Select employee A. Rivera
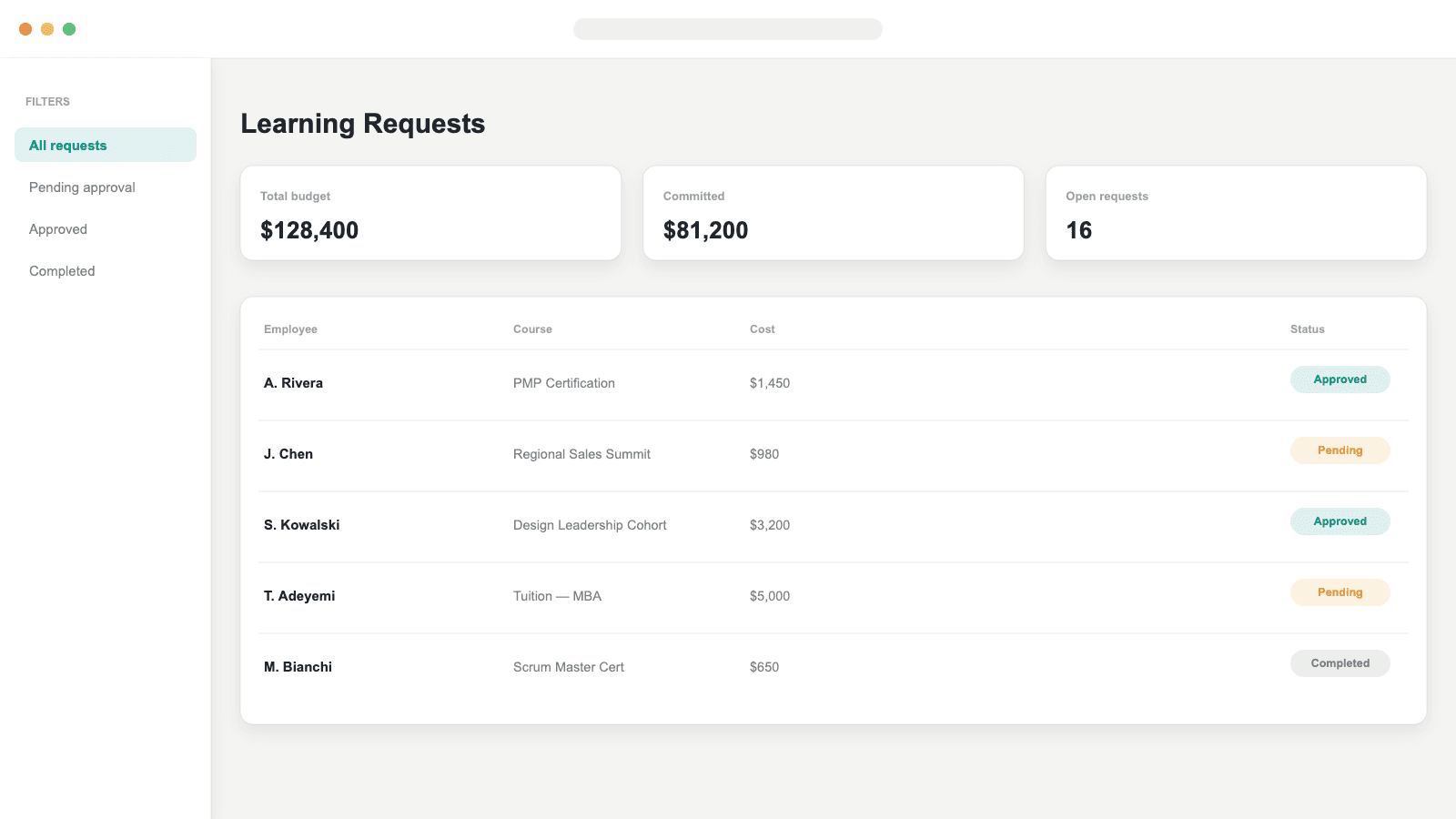This screenshot has width=1456, height=819. (293, 383)
